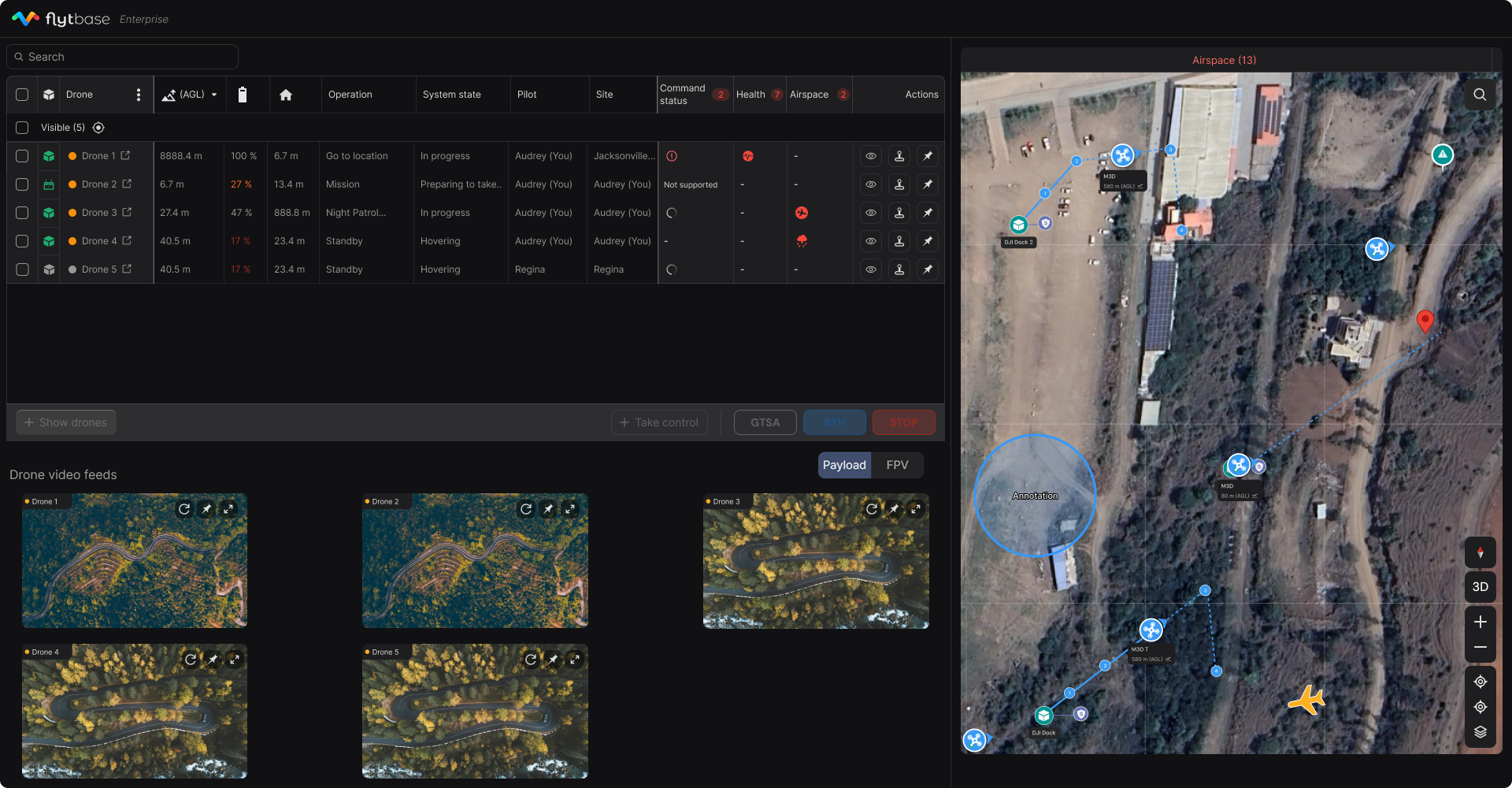Check the Visible (5) group checkbox
1512x788 pixels.
[22, 127]
